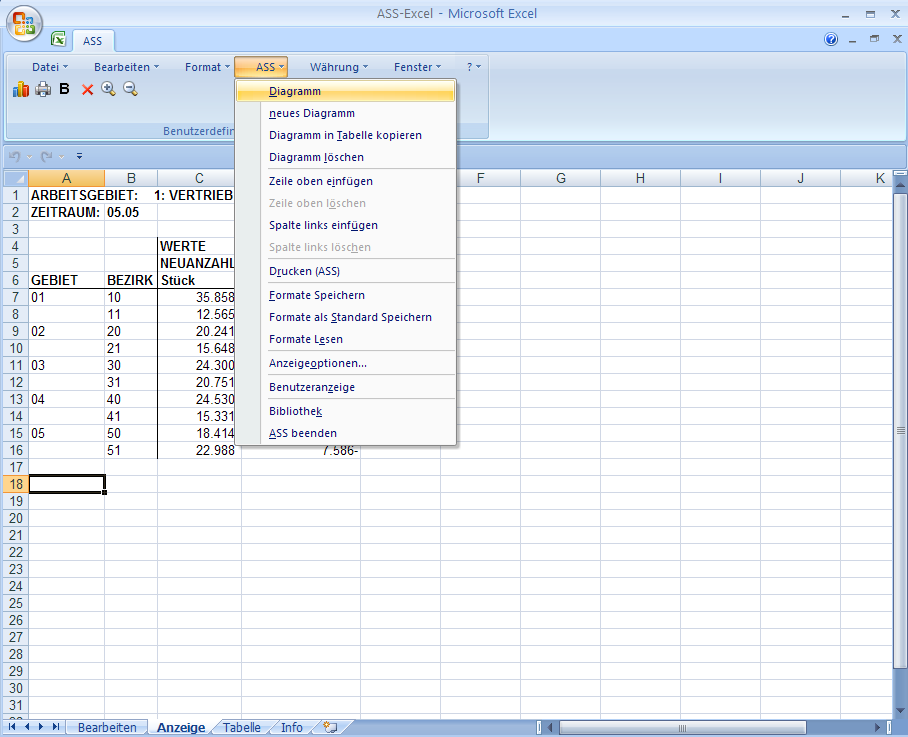This screenshot has width=908, height=737.
Task: Click the vertical scrollbar up arrow
Action: 900,185
